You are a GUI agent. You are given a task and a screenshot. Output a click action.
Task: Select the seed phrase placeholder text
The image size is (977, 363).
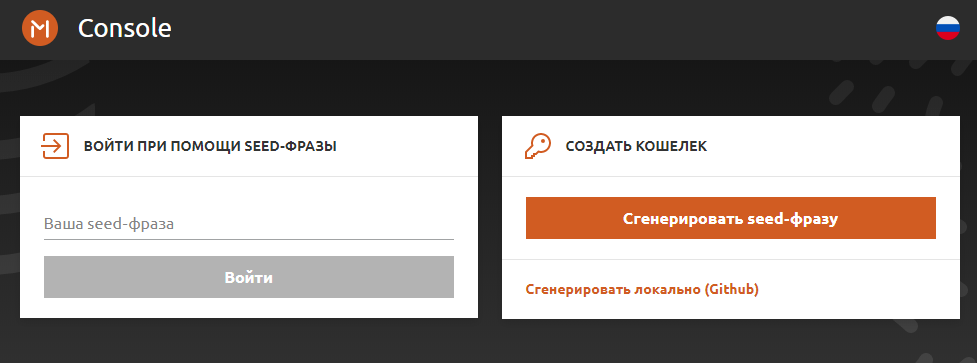[108, 224]
